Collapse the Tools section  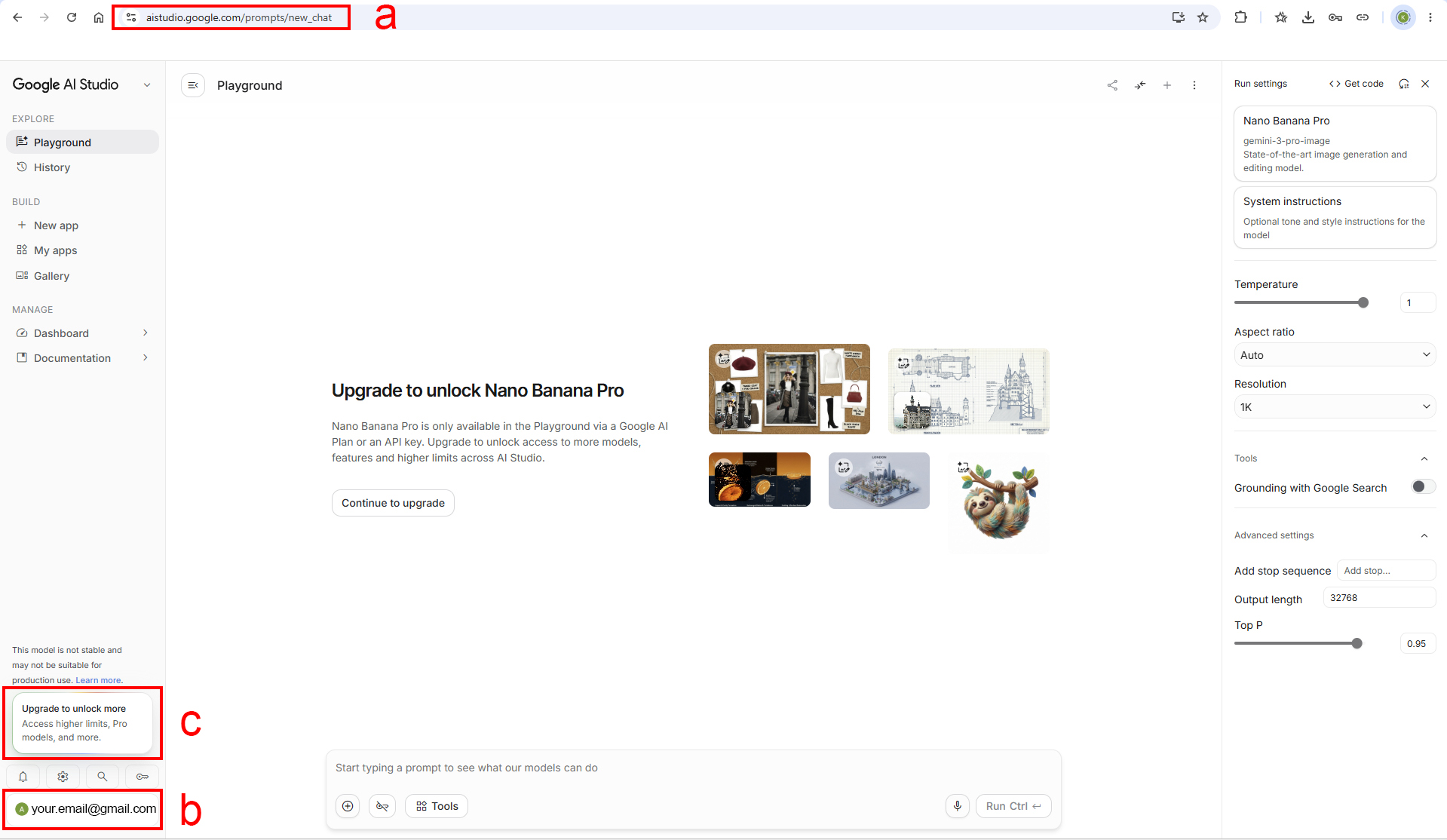point(1424,458)
